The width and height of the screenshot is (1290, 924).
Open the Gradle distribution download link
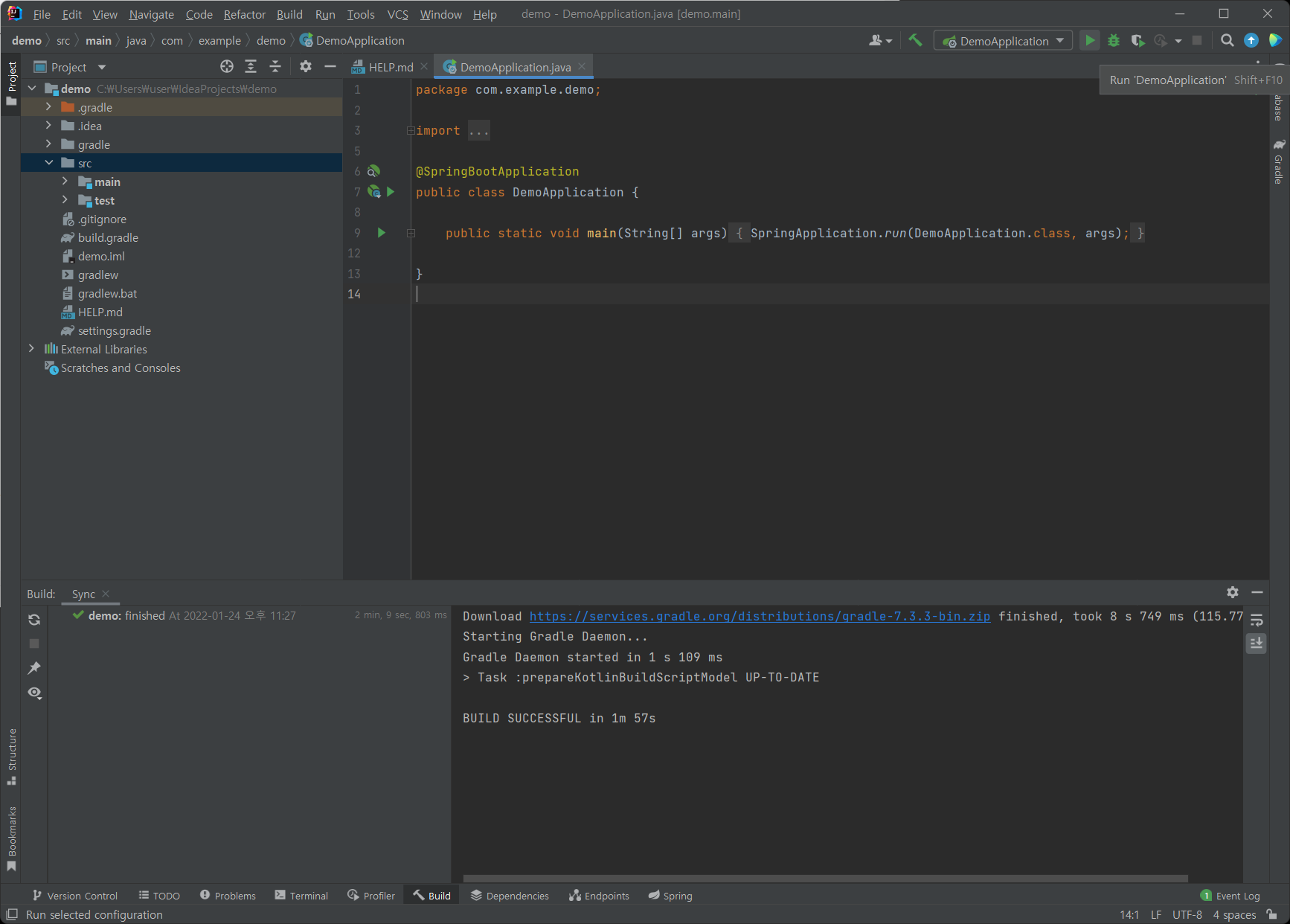pos(760,616)
